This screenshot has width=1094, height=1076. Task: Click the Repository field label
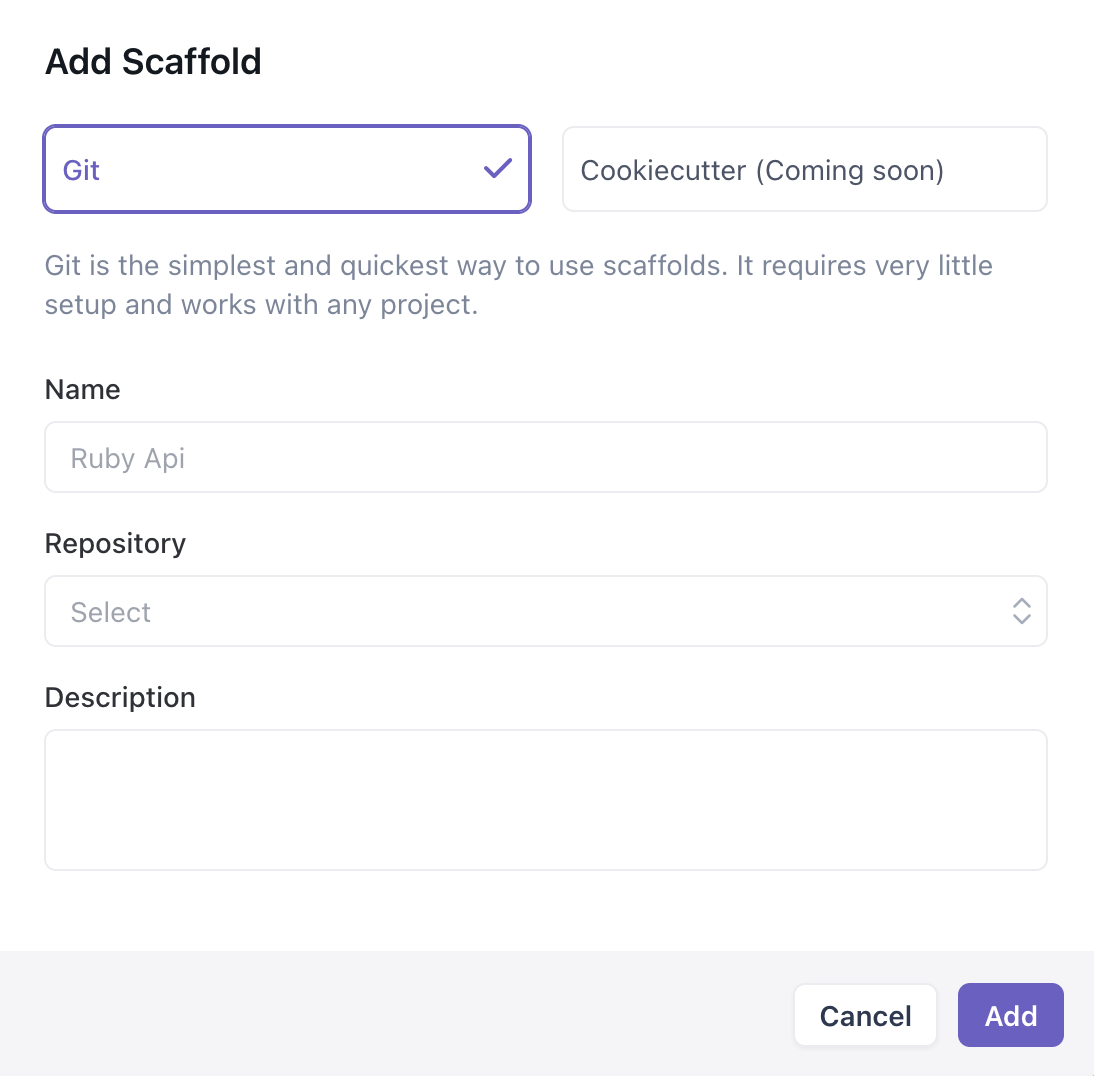(115, 543)
